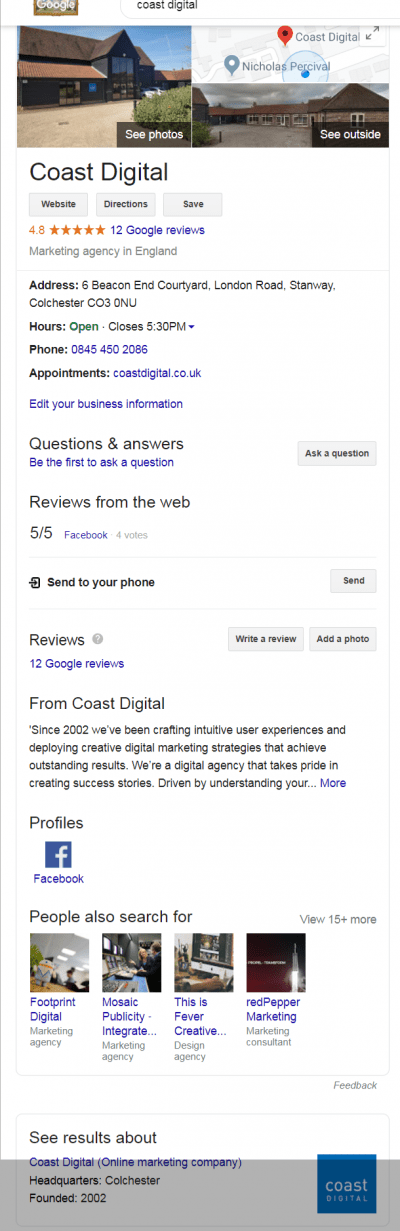Click the Send to your phone icon
Screen dimensions: 400x1231
pos(35,582)
